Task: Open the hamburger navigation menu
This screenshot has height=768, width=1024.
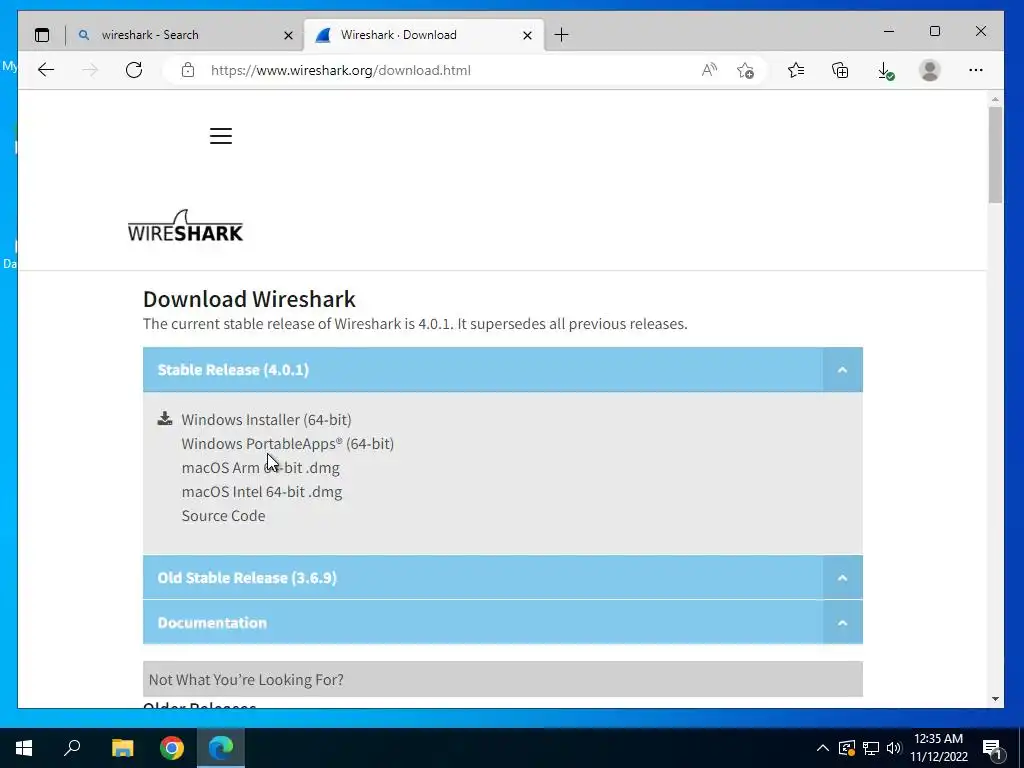Action: click(221, 136)
